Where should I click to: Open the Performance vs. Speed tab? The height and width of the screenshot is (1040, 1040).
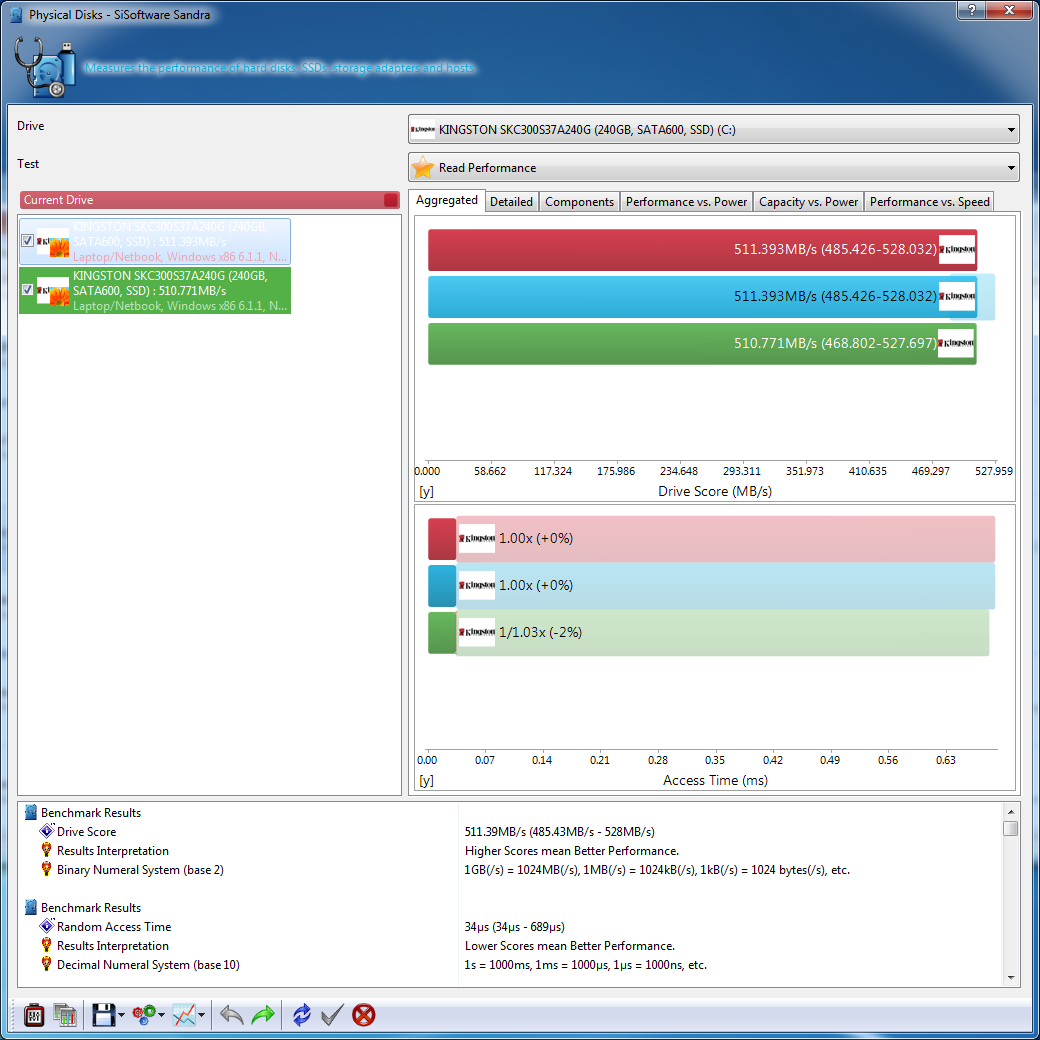(x=929, y=202)
